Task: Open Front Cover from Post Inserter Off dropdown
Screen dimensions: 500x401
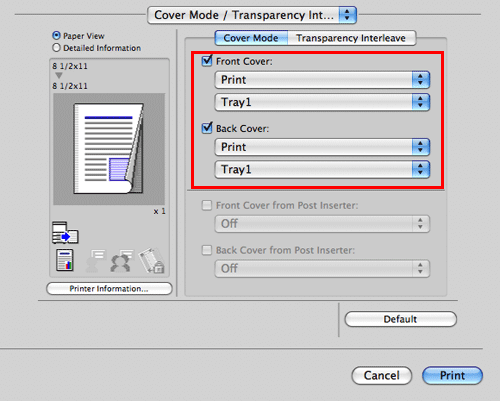Action: [322, 224]
